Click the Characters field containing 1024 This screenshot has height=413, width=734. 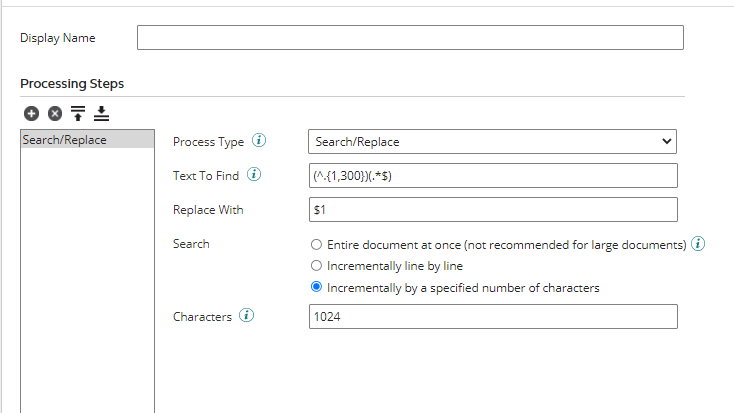(492, 317)
